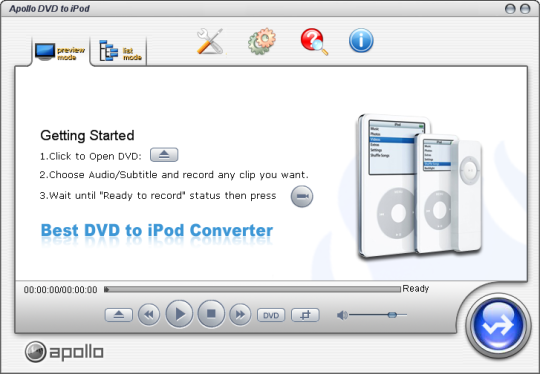Open the DVD menu button

click(271, 315)
